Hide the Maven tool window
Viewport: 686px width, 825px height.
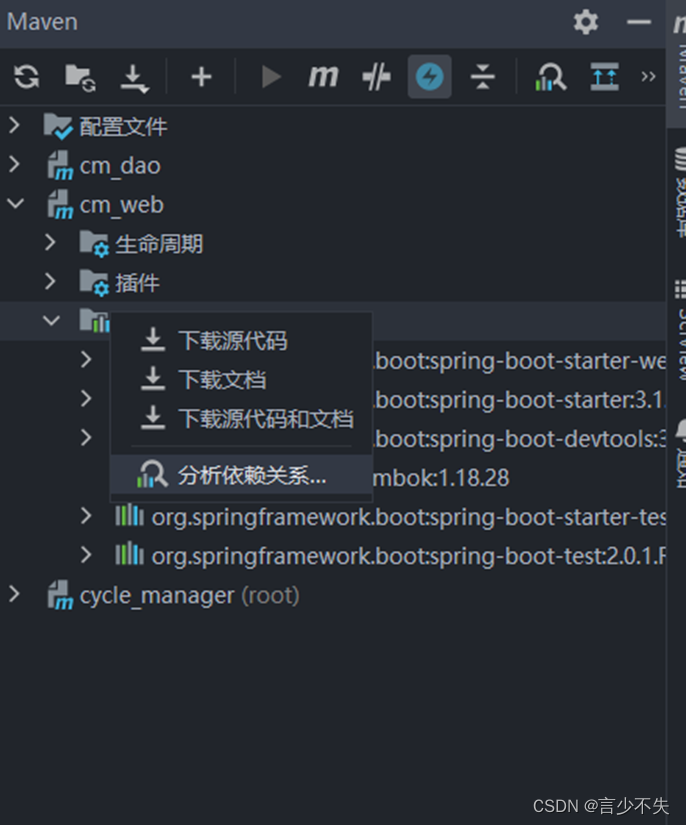click(639, 22)
